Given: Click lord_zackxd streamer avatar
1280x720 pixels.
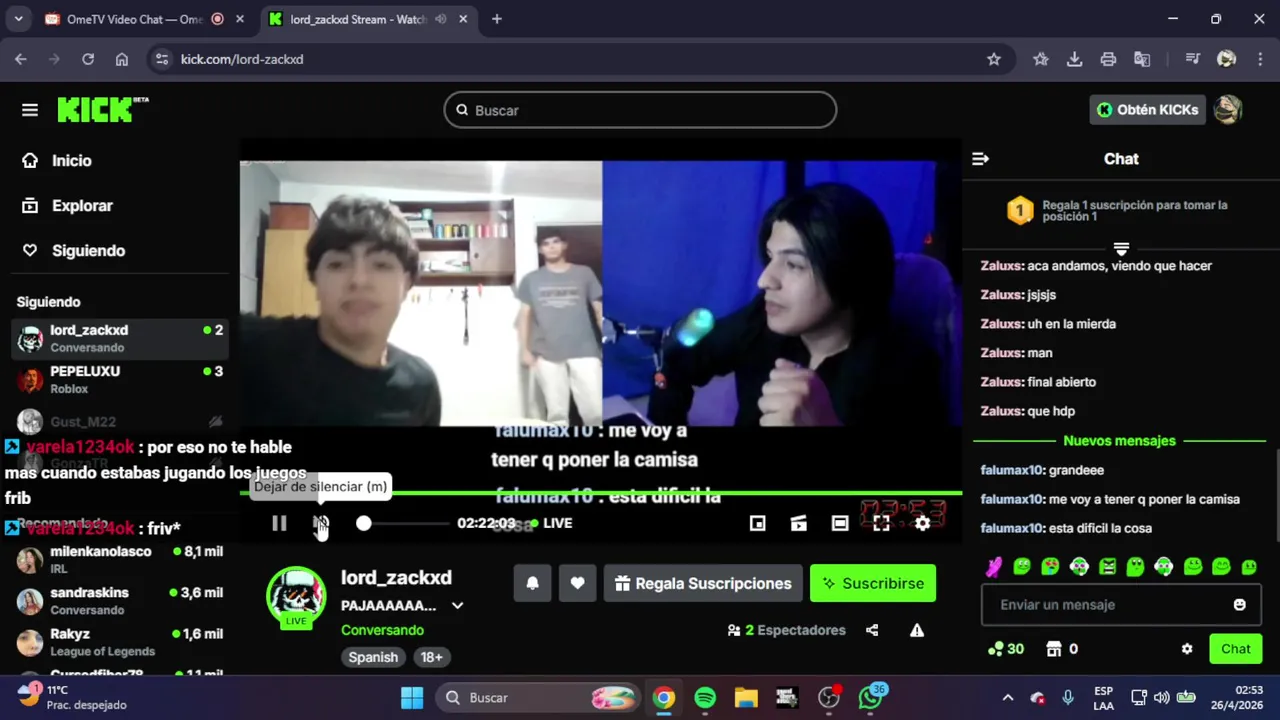Looking at the screenshot, I should (x=296, y=597).
